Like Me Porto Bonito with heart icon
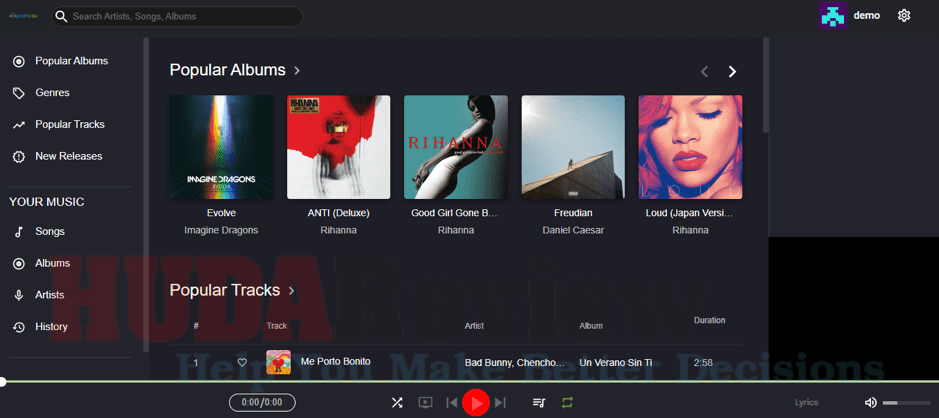 tap(242, 362)
